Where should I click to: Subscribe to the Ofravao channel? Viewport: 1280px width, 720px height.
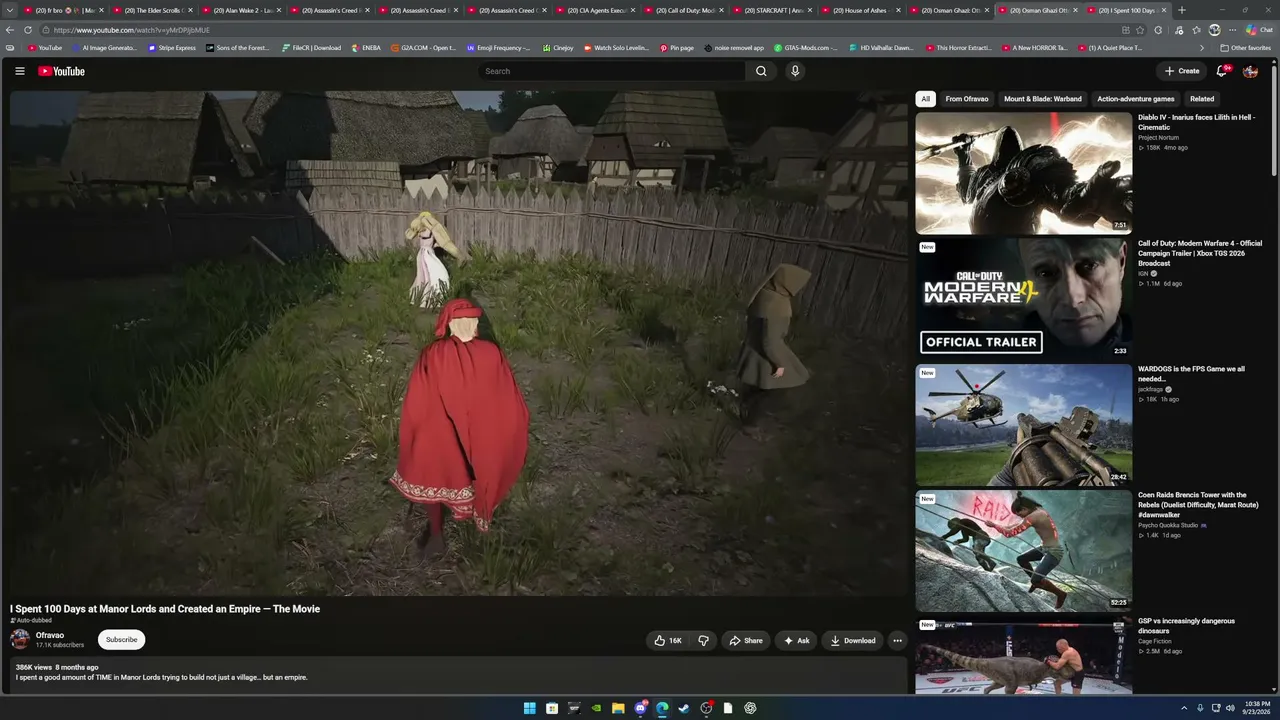point(121,640)
